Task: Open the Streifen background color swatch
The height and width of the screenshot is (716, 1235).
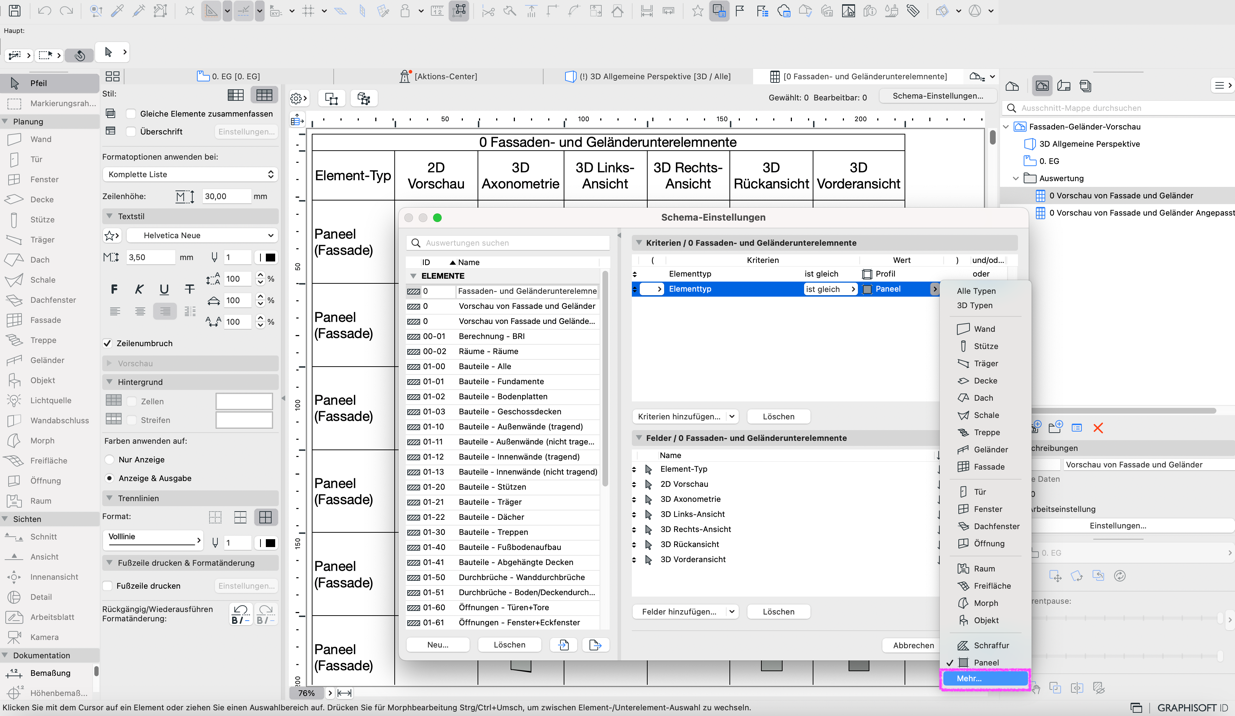Action: coord(244,420)
